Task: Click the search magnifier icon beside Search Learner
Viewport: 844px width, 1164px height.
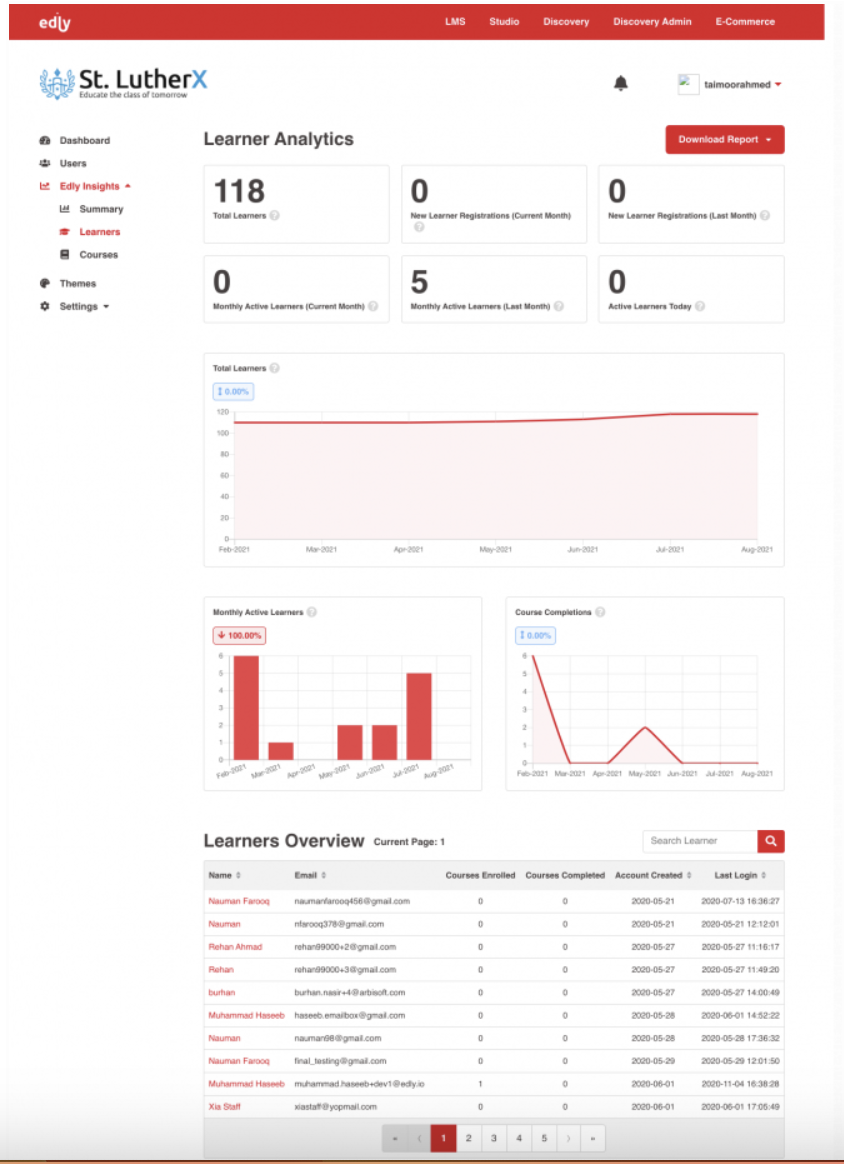Action: [771, 841]
